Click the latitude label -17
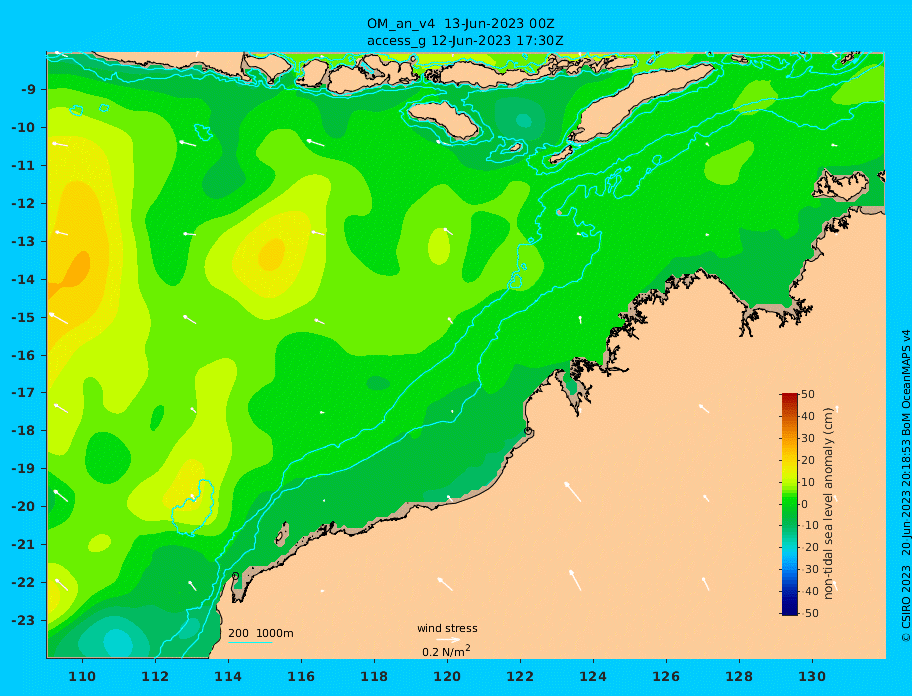 pos(24,393)
